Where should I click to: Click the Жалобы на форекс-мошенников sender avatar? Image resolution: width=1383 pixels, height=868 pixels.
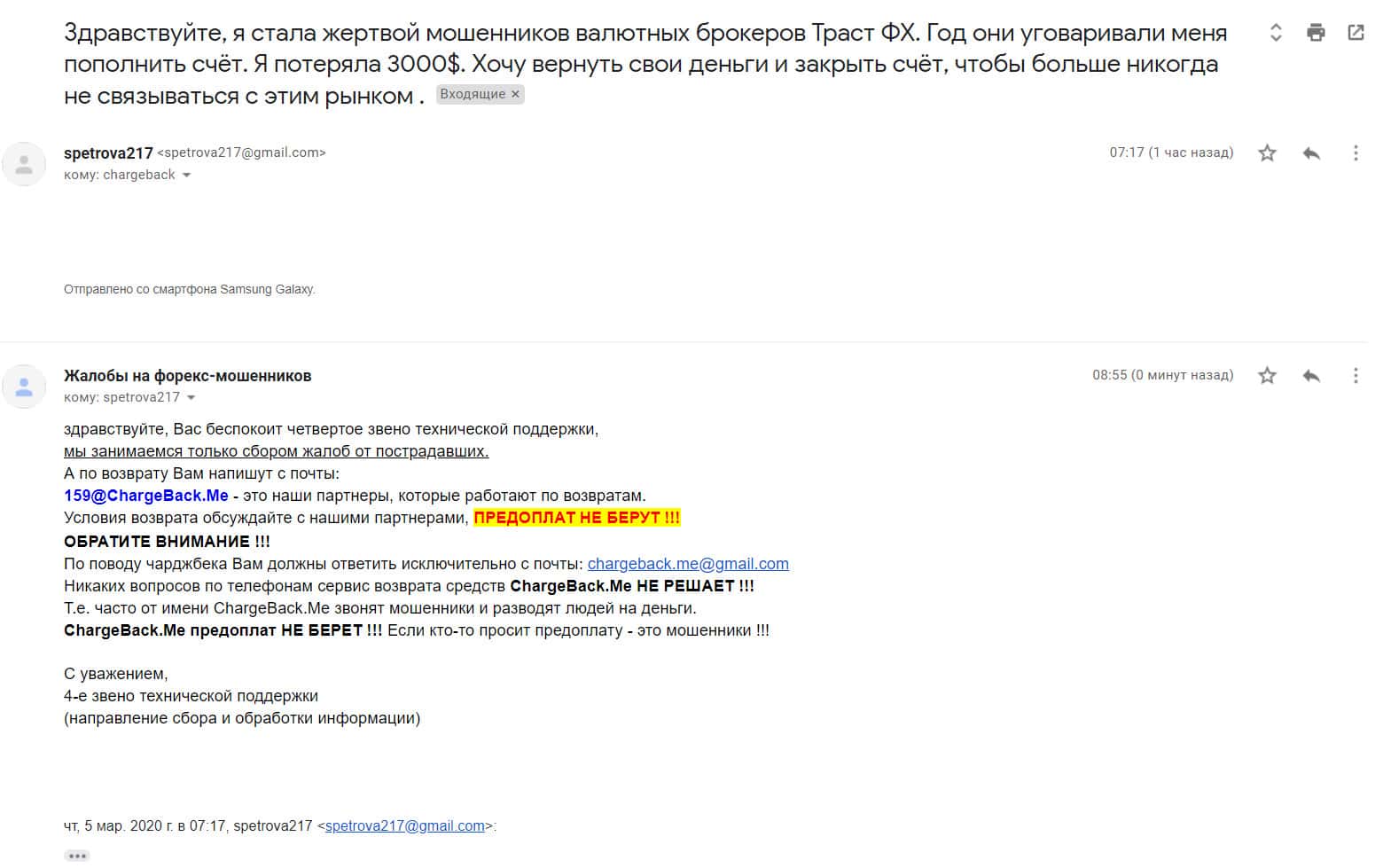pos(25,387)
